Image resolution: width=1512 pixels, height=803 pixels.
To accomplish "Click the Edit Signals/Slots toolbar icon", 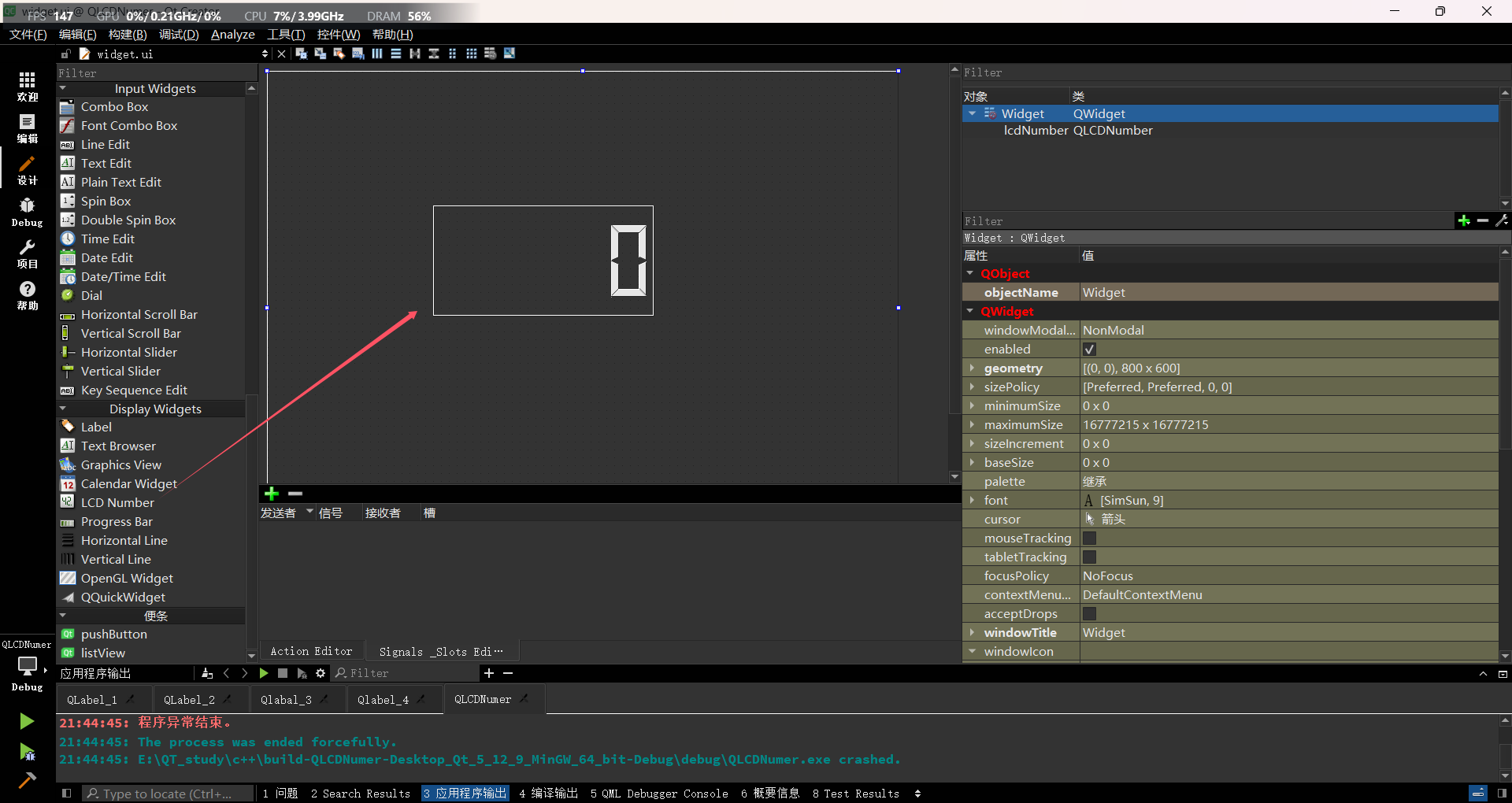I will (320, 54).
